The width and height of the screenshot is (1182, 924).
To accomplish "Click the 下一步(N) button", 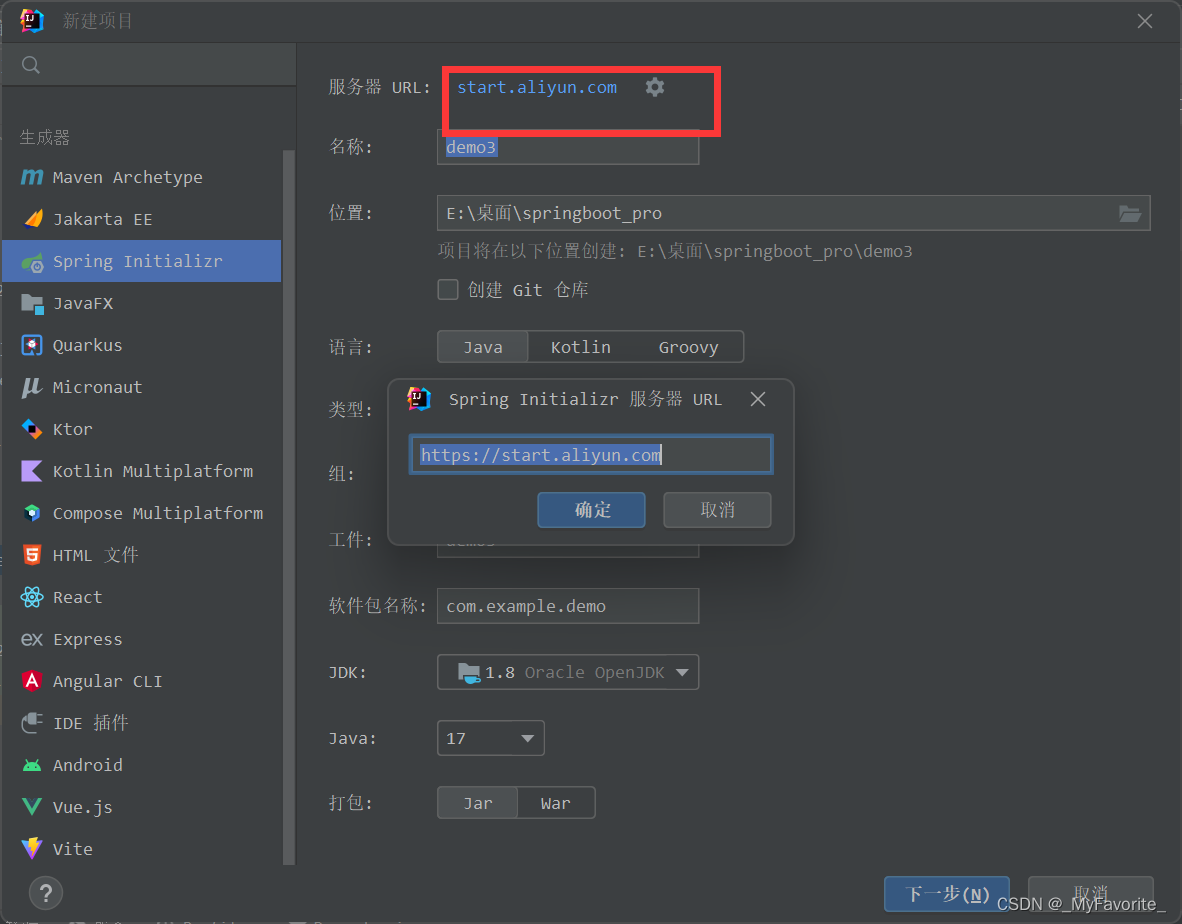I will 945,893.
